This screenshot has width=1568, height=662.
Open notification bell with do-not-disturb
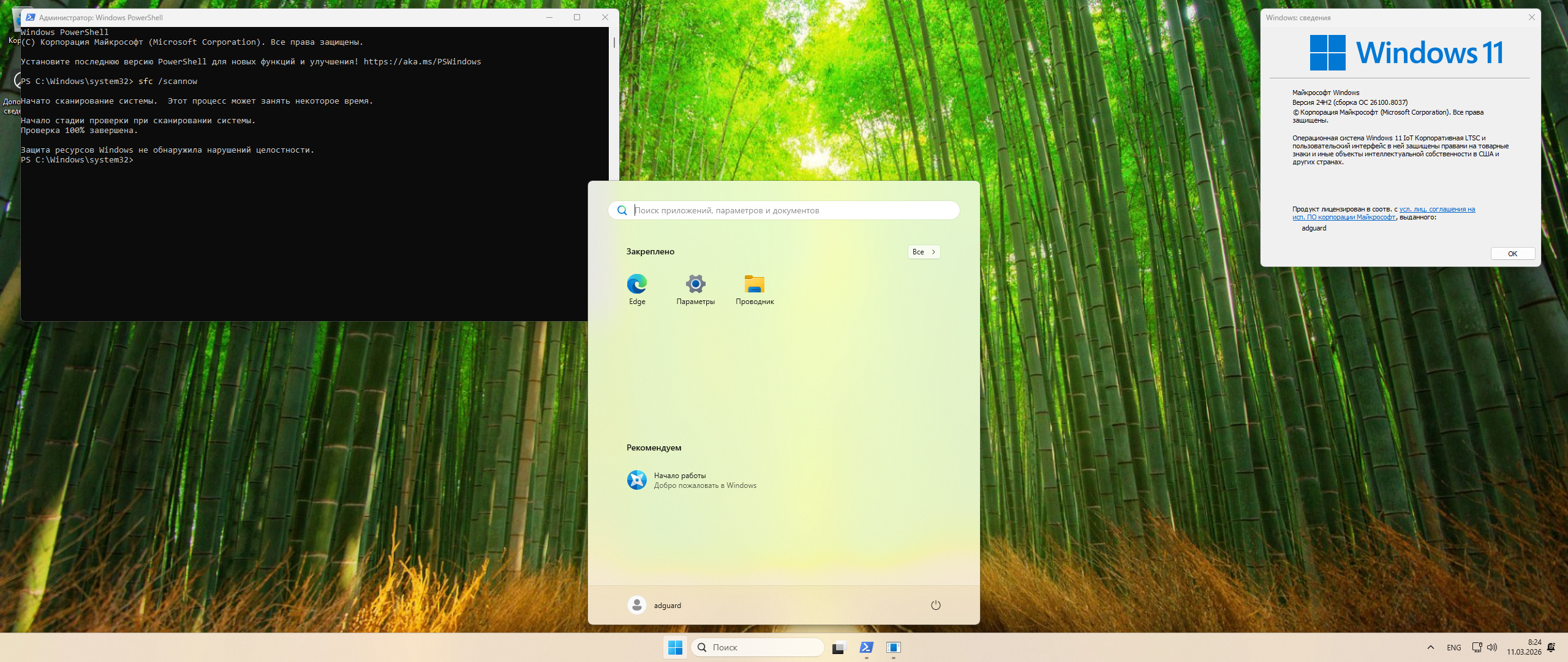pyautogui.click(x=1551, y=647)
